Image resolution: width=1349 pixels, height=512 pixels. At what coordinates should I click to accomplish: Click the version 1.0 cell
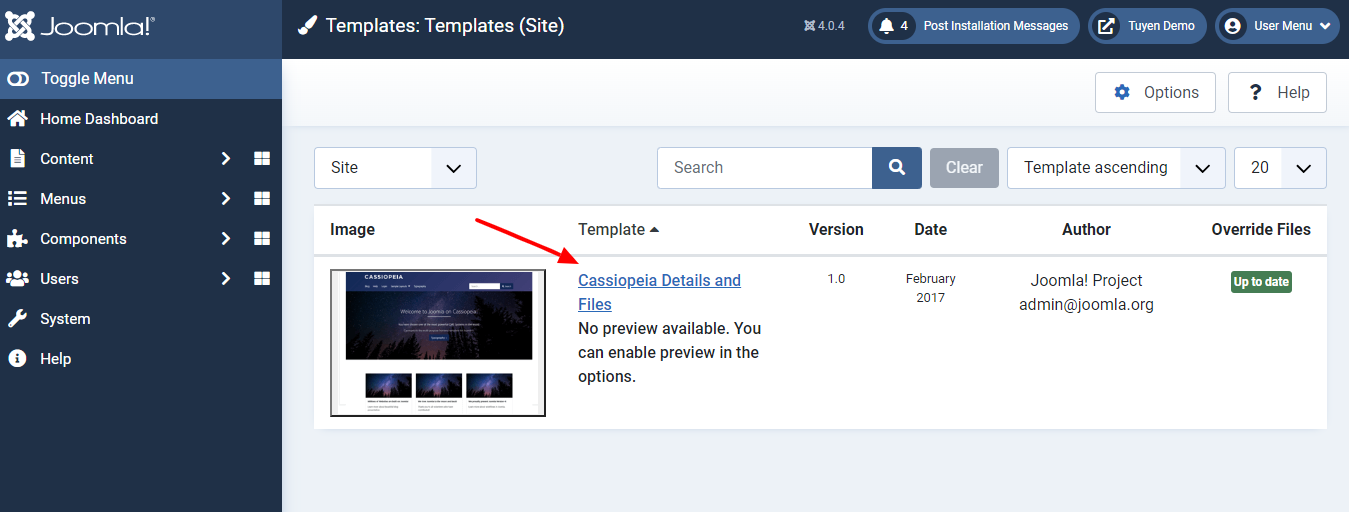click(836, 279)
